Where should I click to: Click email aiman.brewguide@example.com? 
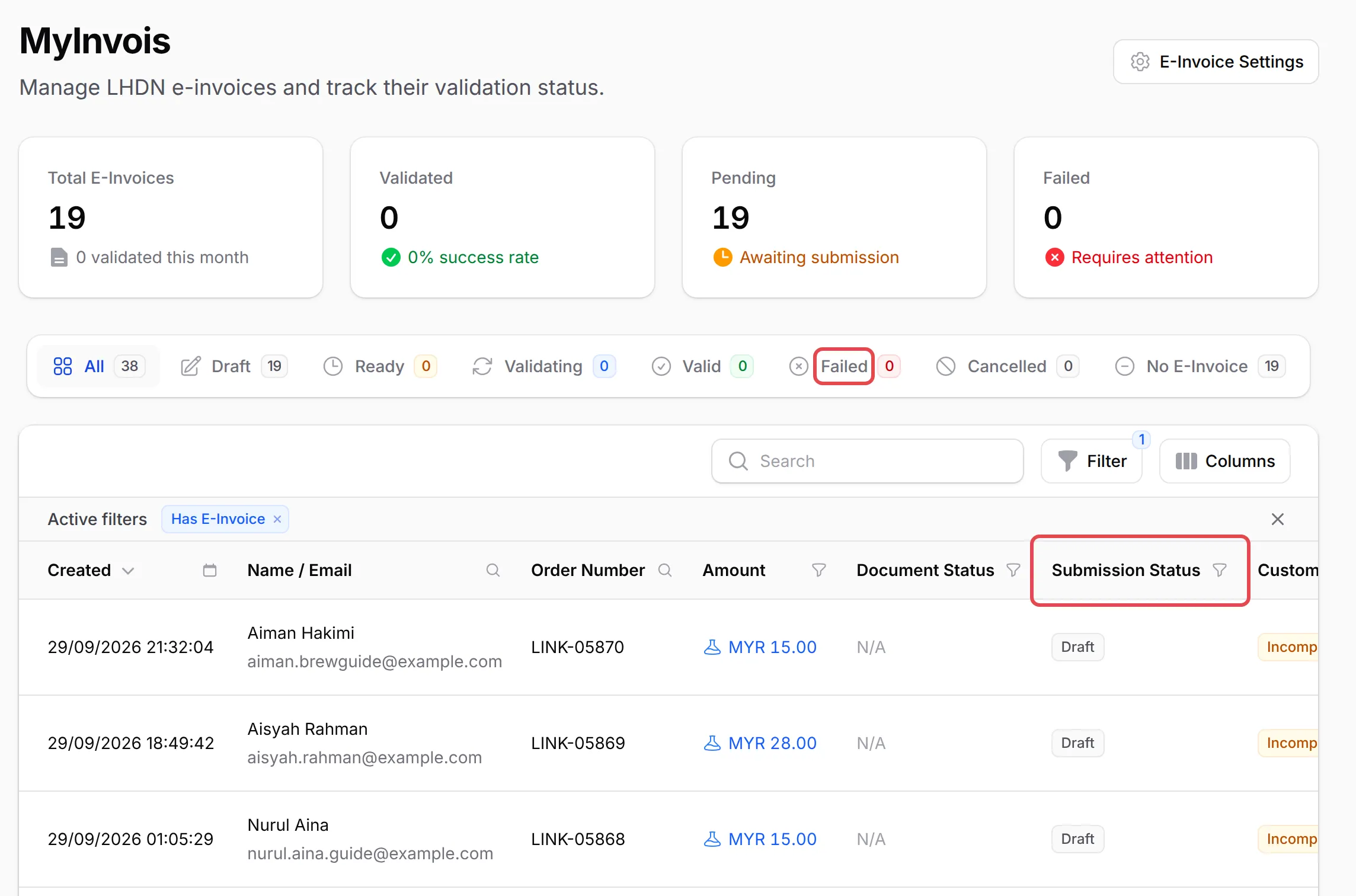point(375,661)
